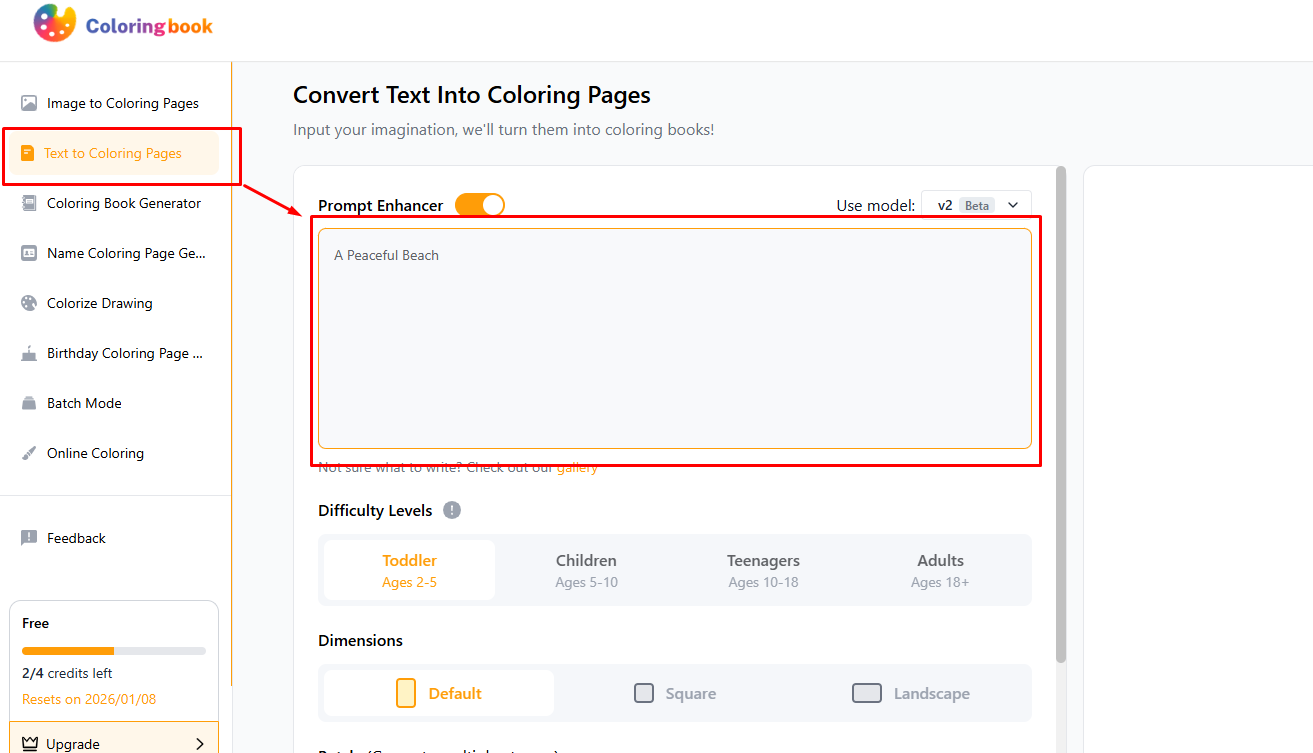The height and width of the screenshot is (753, 1313).
Task: Select Children Ages 5-10 difficulty
Action: (x=586, y=570)
